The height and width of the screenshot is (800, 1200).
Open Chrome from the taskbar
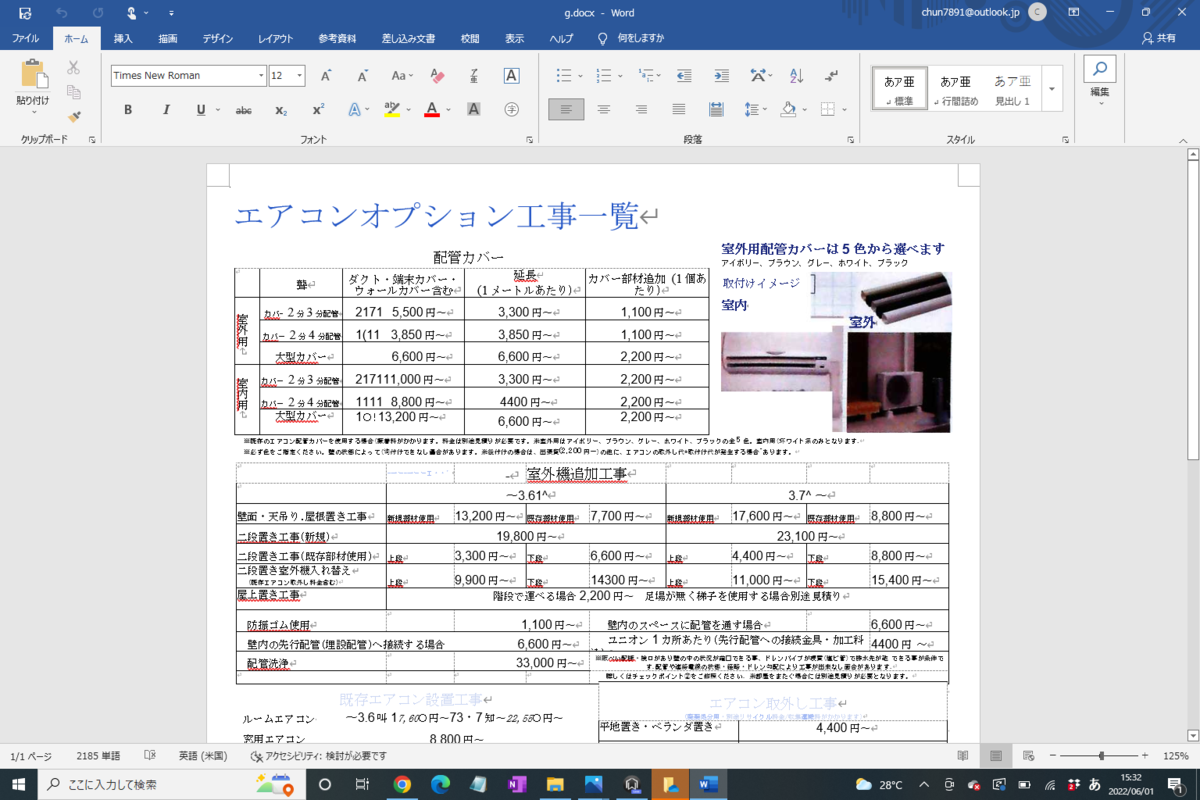pos(402,784)
